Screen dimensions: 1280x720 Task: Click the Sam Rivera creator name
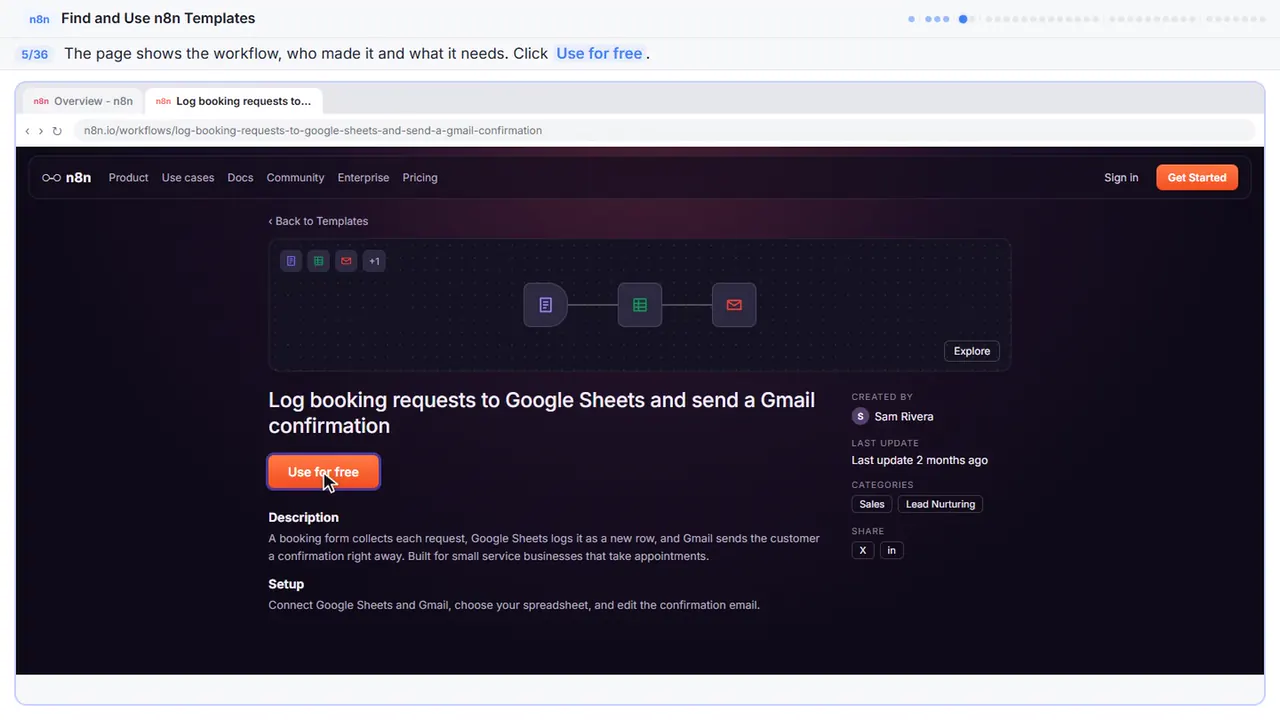(x=904, y=416)
